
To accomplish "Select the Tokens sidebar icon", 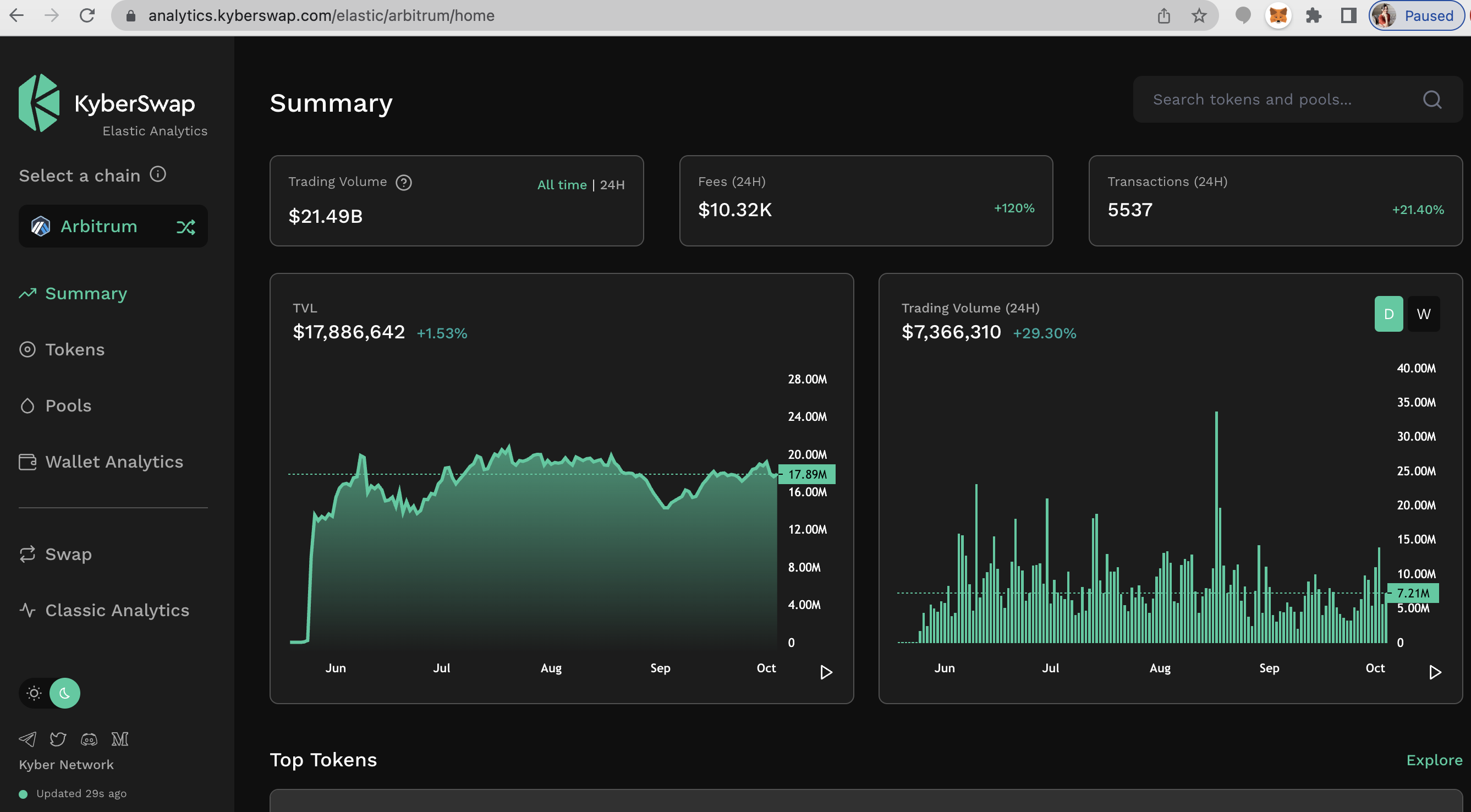I will pyautogui.click(x=28, y=349).
